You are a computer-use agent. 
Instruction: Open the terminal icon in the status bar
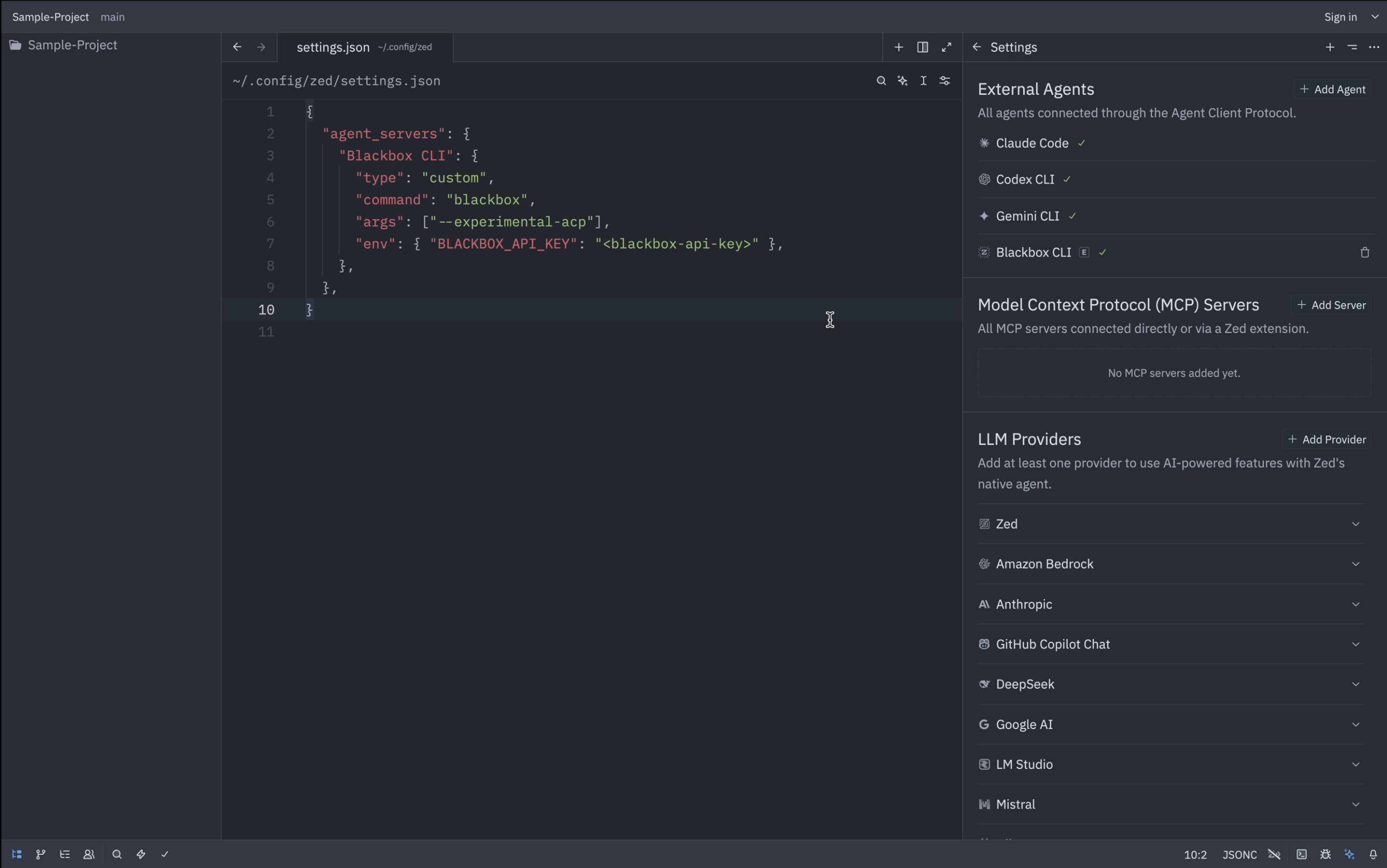(x=1302, y=855)
